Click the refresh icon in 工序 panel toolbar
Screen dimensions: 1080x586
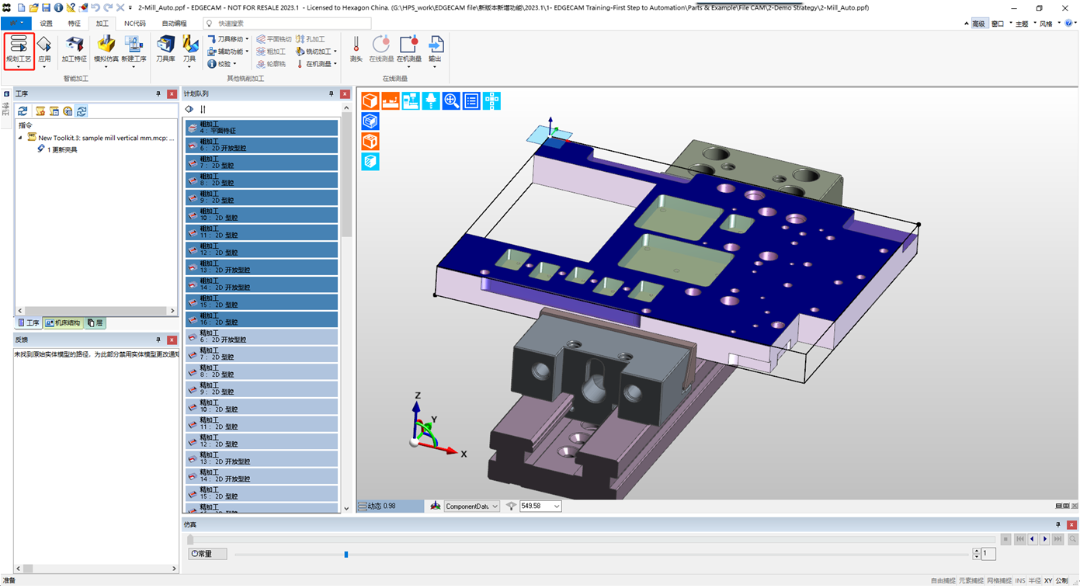pos(23,111)
